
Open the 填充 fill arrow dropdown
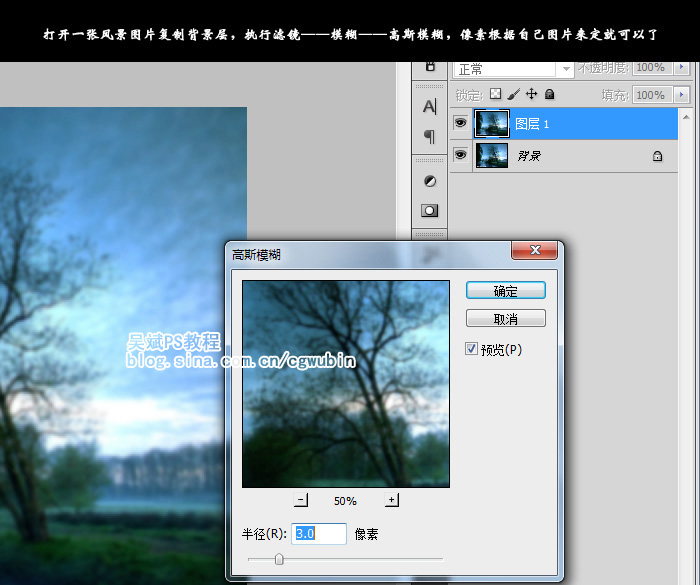tap(681, 95)
